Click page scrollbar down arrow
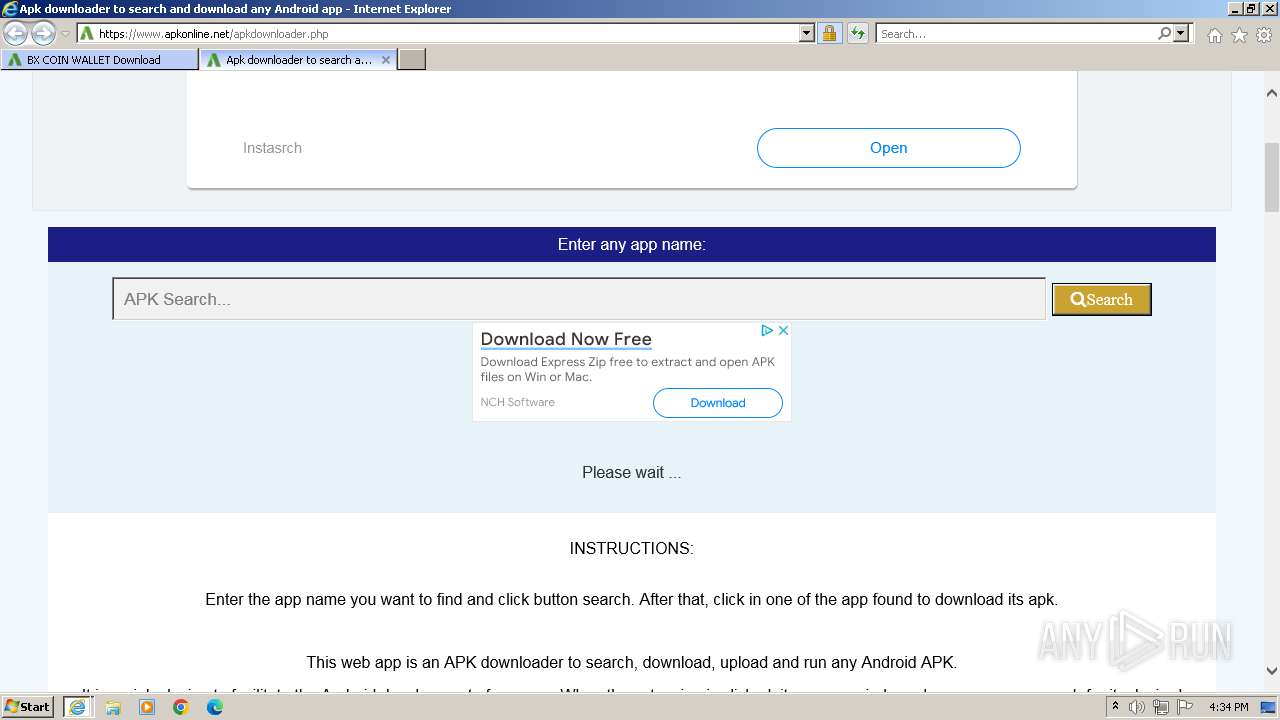1280x720 pixels. coord(1272,671)
